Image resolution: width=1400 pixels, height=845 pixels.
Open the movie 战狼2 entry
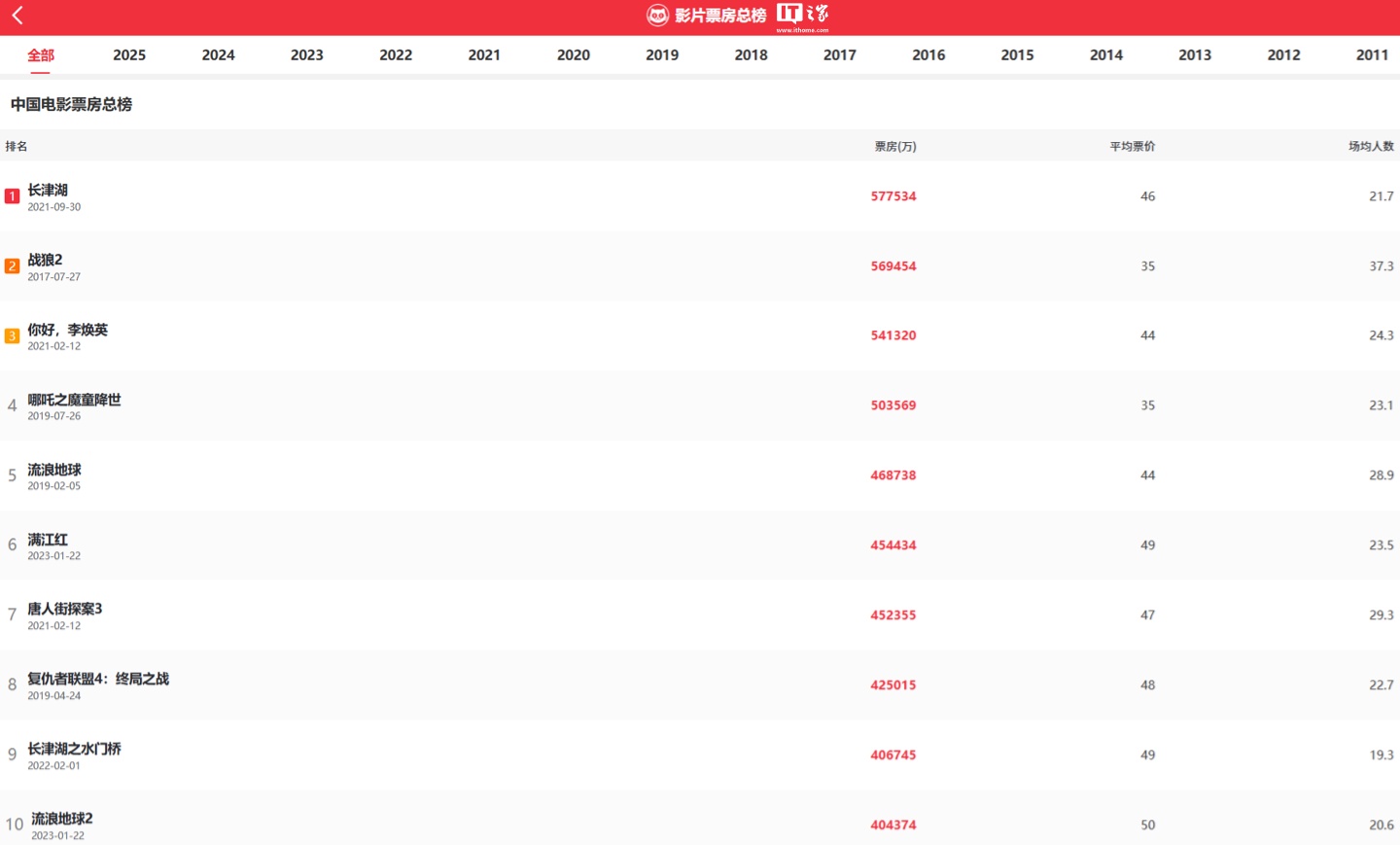coord(700,266)
